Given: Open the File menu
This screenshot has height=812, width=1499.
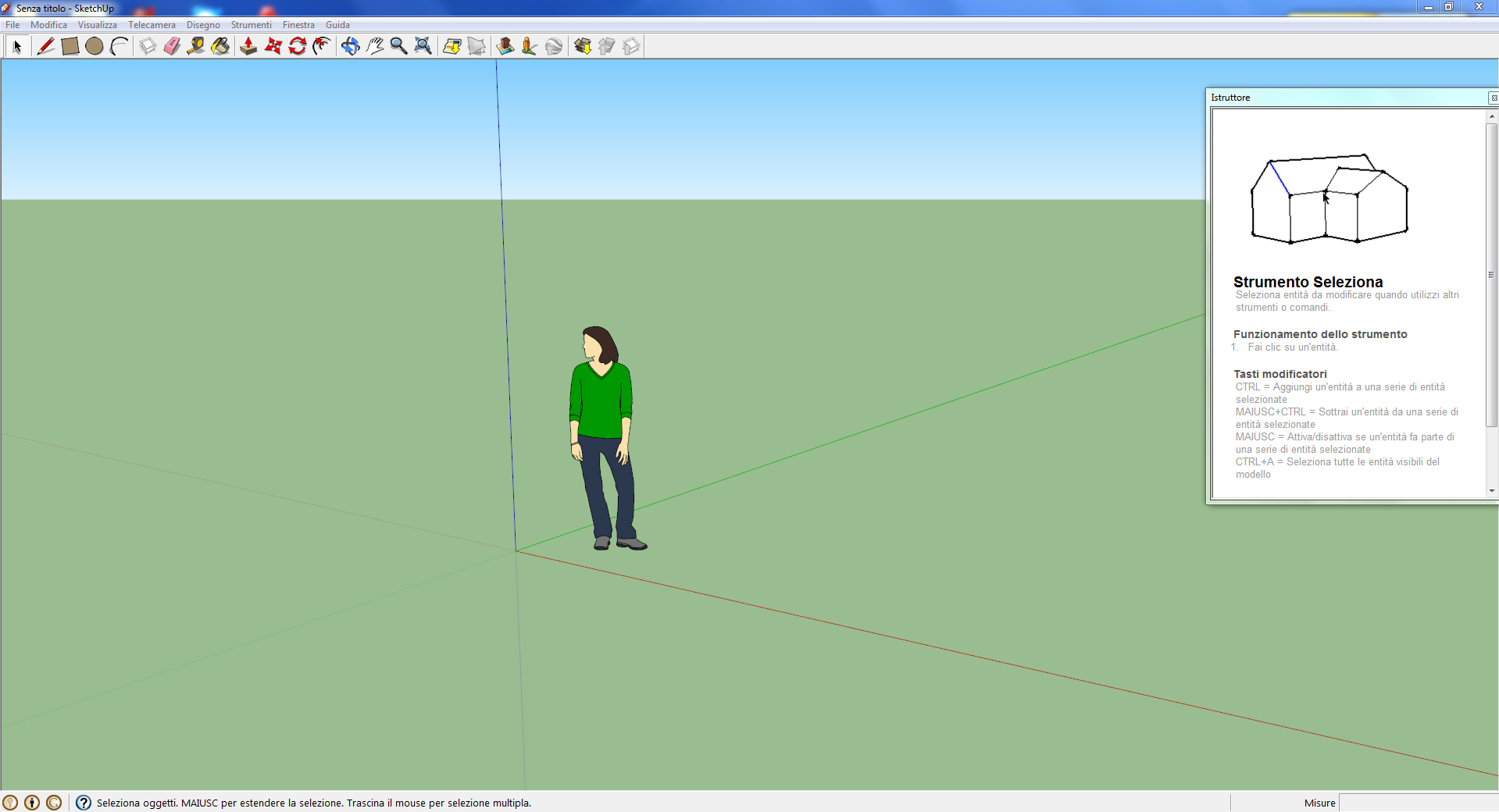Looking at the screenshot, I should [x=12, y=25].
